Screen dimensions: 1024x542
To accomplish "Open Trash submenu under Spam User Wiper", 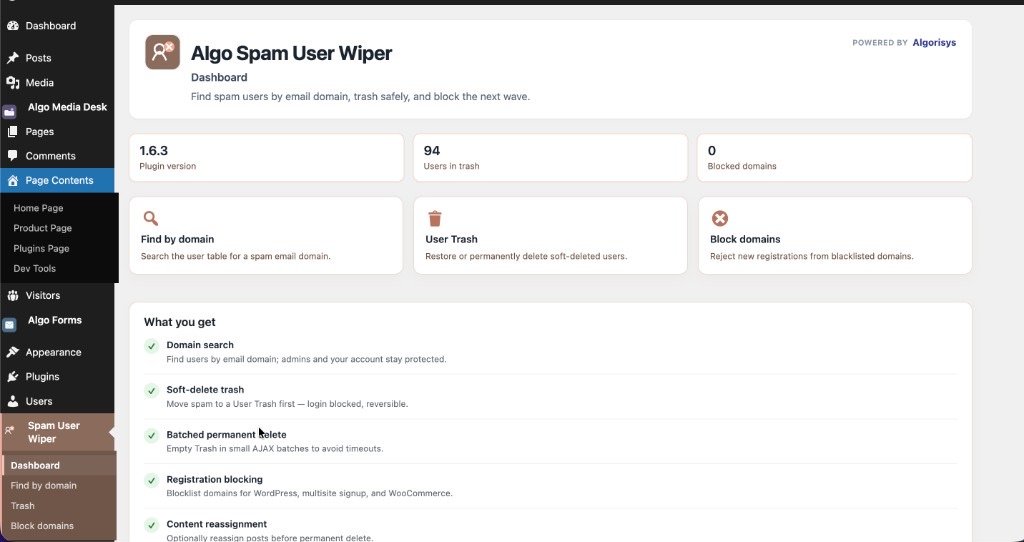I will [23, 506].
